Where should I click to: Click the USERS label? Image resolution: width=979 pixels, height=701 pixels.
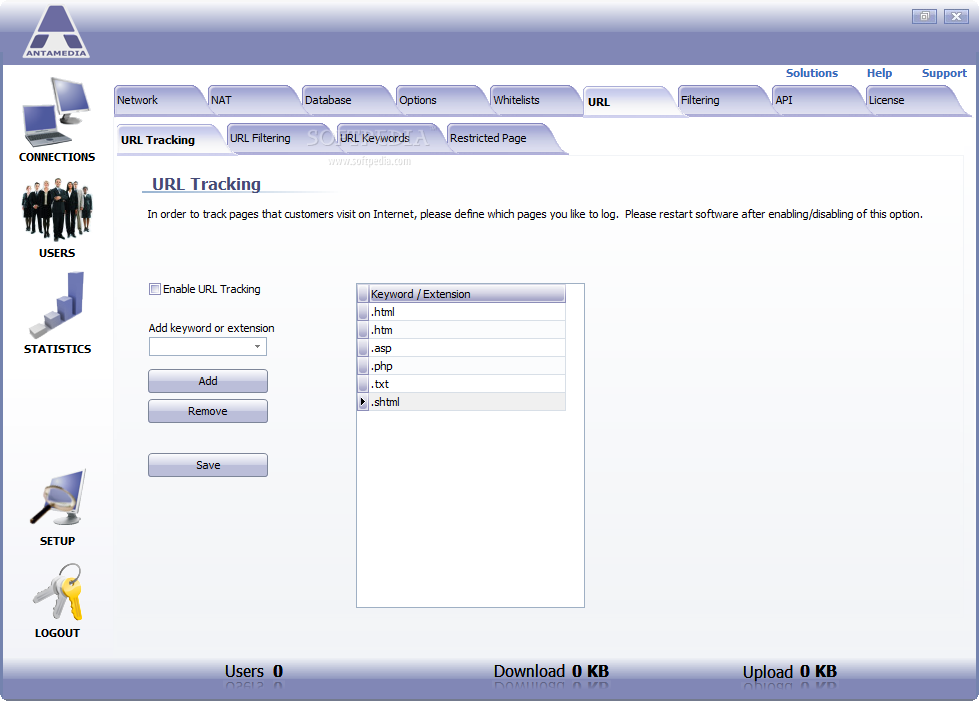coord(57,253)
